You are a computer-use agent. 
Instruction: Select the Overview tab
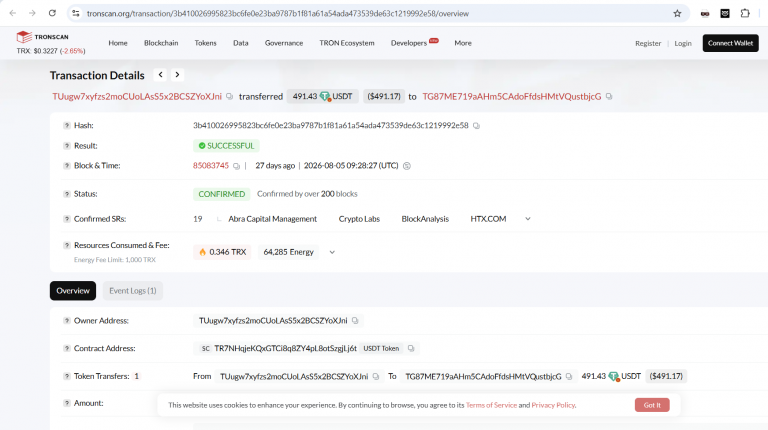coord(72,291)
